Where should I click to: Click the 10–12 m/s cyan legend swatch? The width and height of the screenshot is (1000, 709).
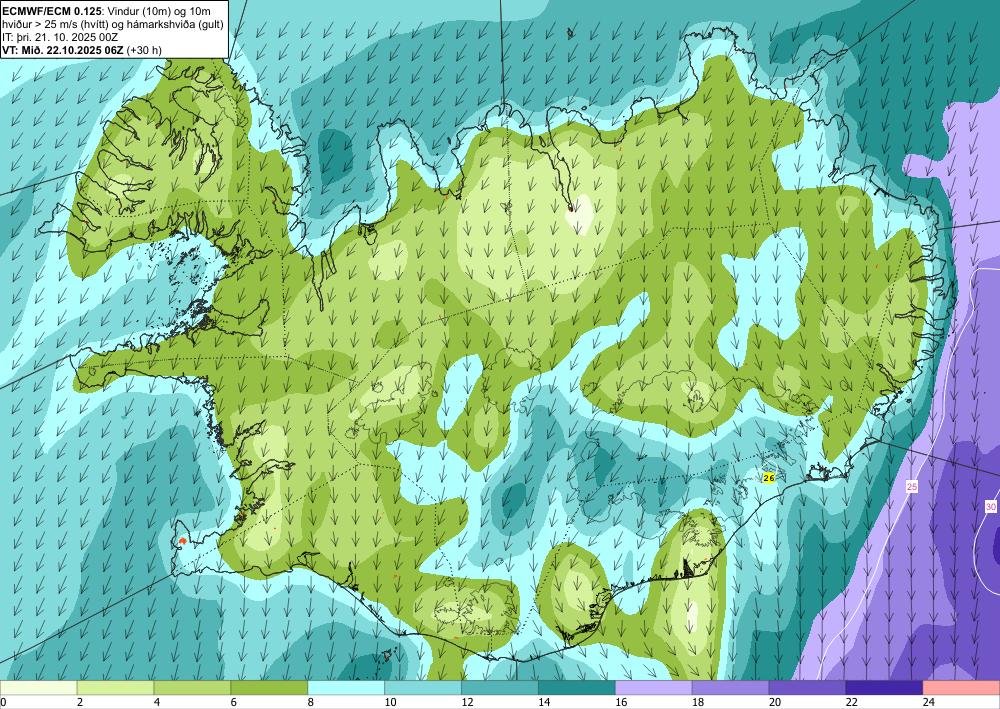(x=423, y=688)
